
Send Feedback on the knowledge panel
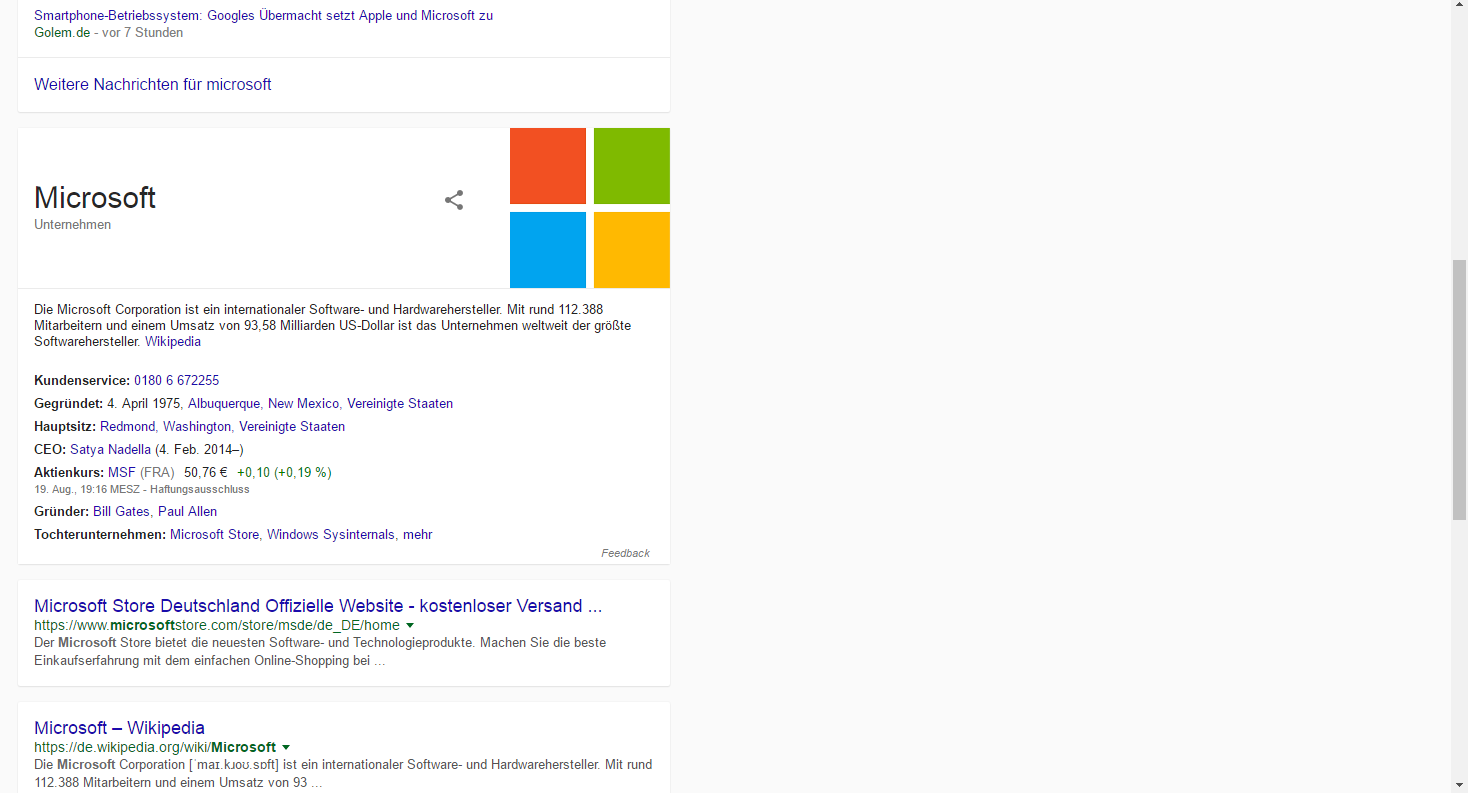(x=625, y=553)
